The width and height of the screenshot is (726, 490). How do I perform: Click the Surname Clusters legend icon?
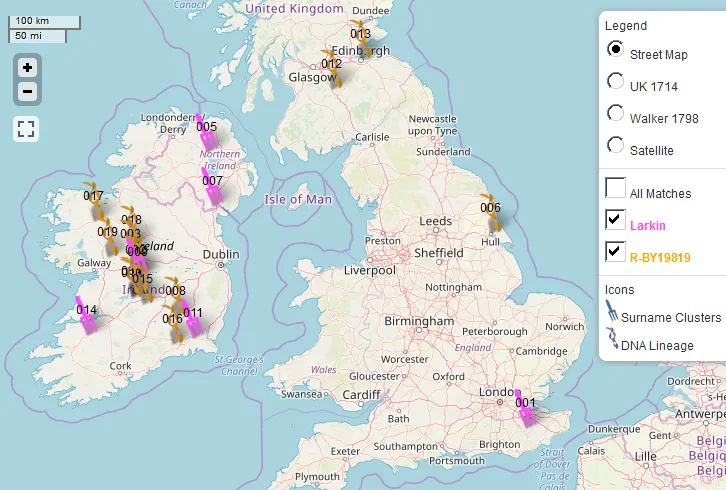[x=611, y=314]
